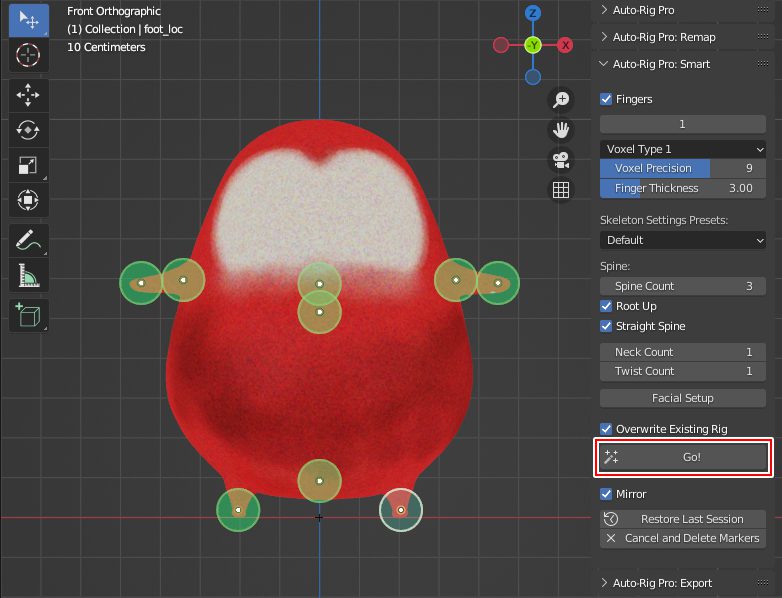
Task: Switch to orthographic grid view icon
Action: [x=561, y=189]
